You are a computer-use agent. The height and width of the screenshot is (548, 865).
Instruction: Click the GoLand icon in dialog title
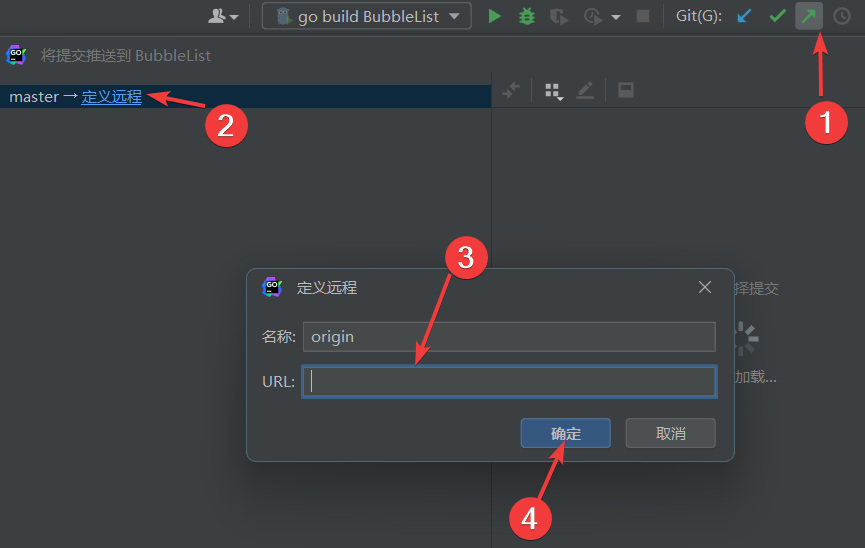point(272,287)
